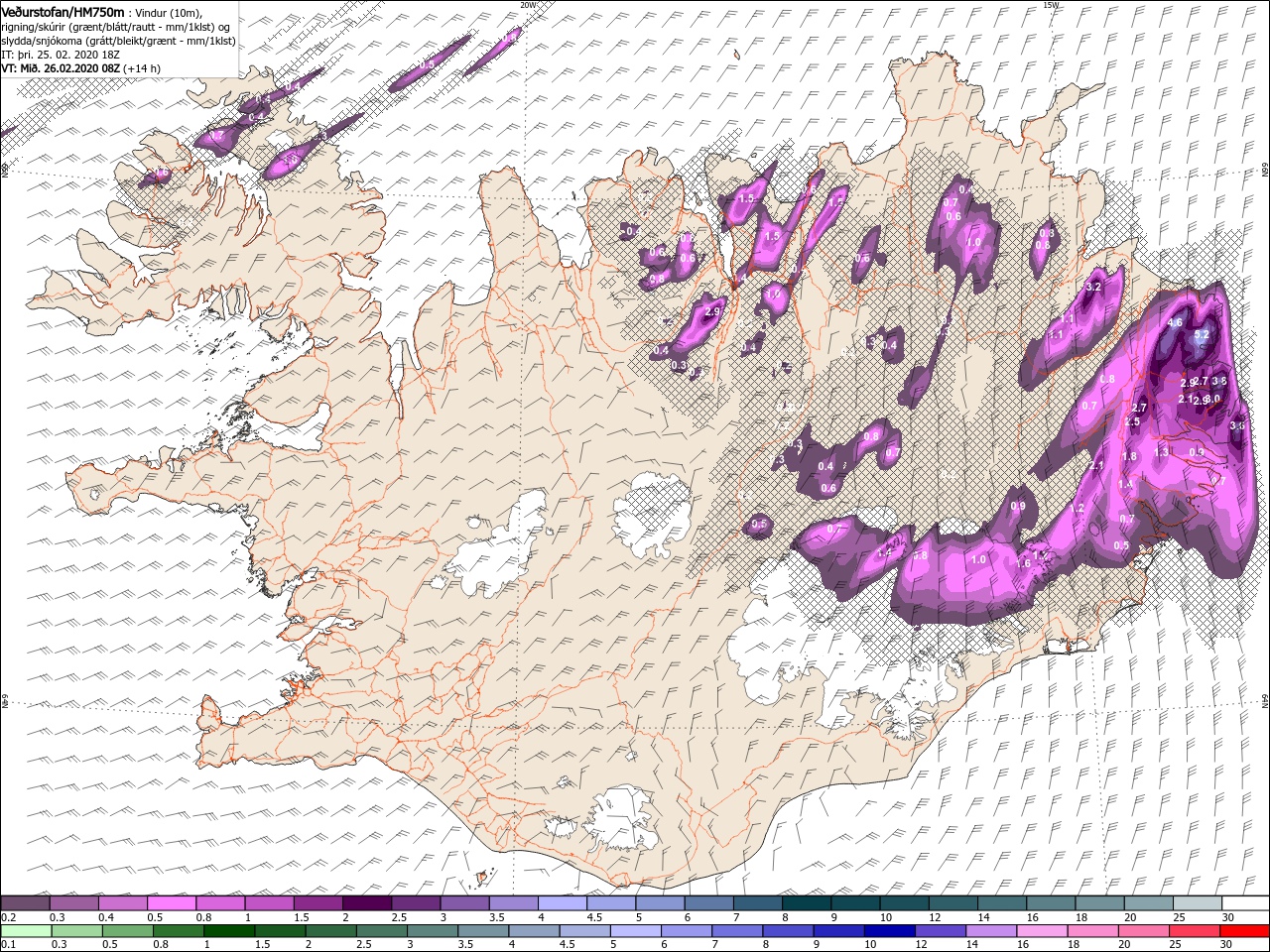The image size is (1270, 952).
Task: Select upper legend swatch between 12 and 14
Action: coord(952,903)
